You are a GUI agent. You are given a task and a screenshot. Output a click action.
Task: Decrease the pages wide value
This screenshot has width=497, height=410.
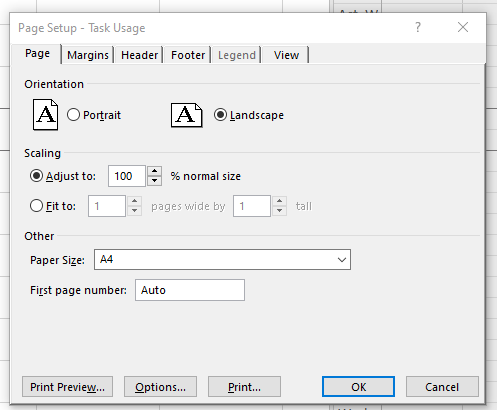pos(134,211)
